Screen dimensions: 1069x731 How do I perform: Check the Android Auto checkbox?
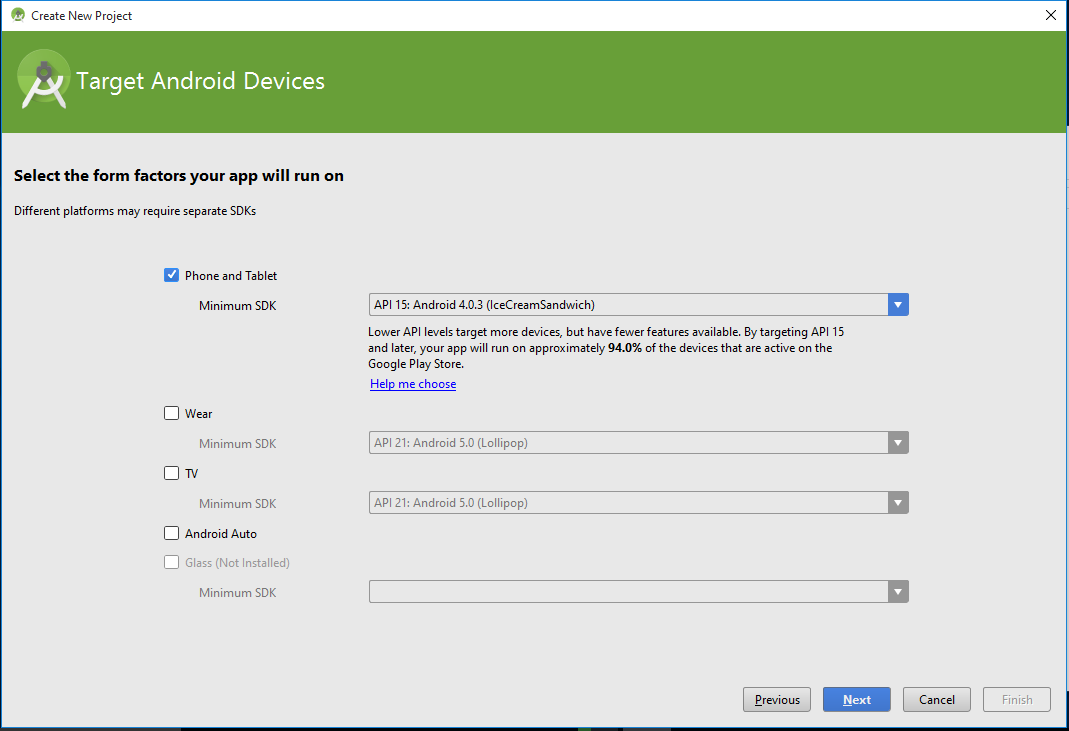tap(172, 533)
